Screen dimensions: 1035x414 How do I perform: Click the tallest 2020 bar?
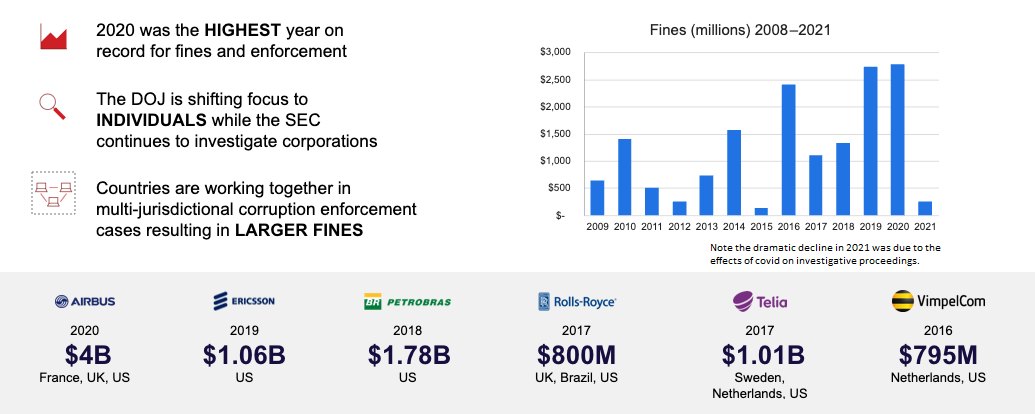(898, 140)
